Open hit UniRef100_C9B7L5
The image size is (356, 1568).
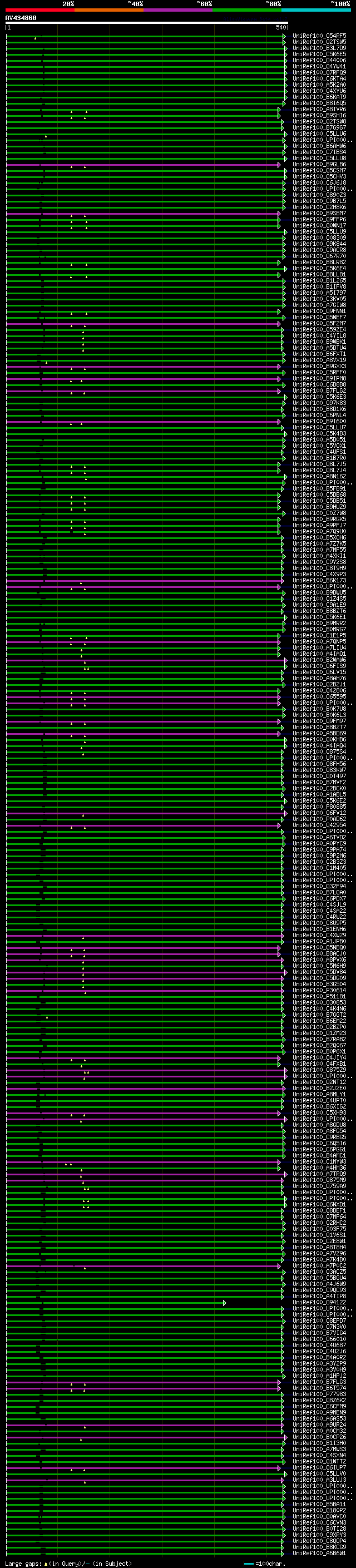319,201
